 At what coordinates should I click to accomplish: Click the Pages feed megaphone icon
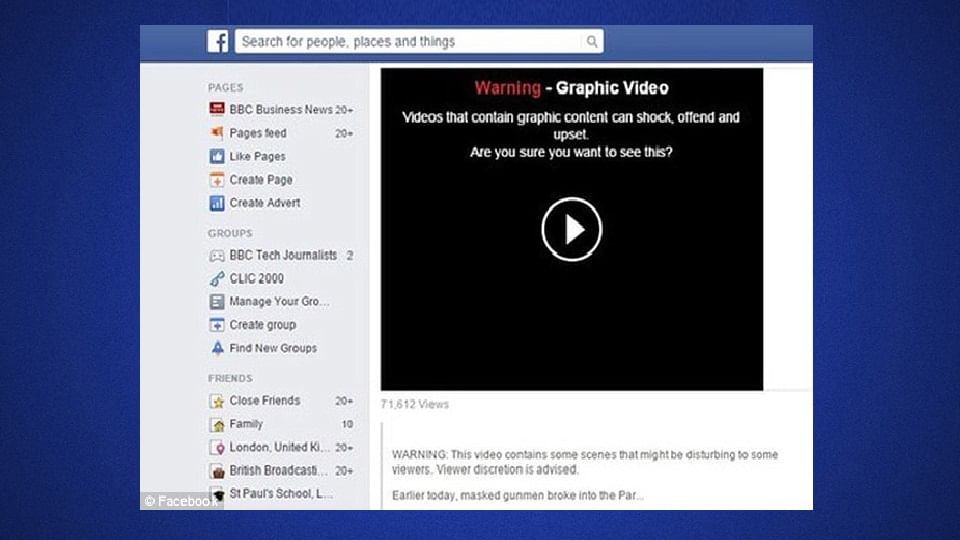pos(217,132)
